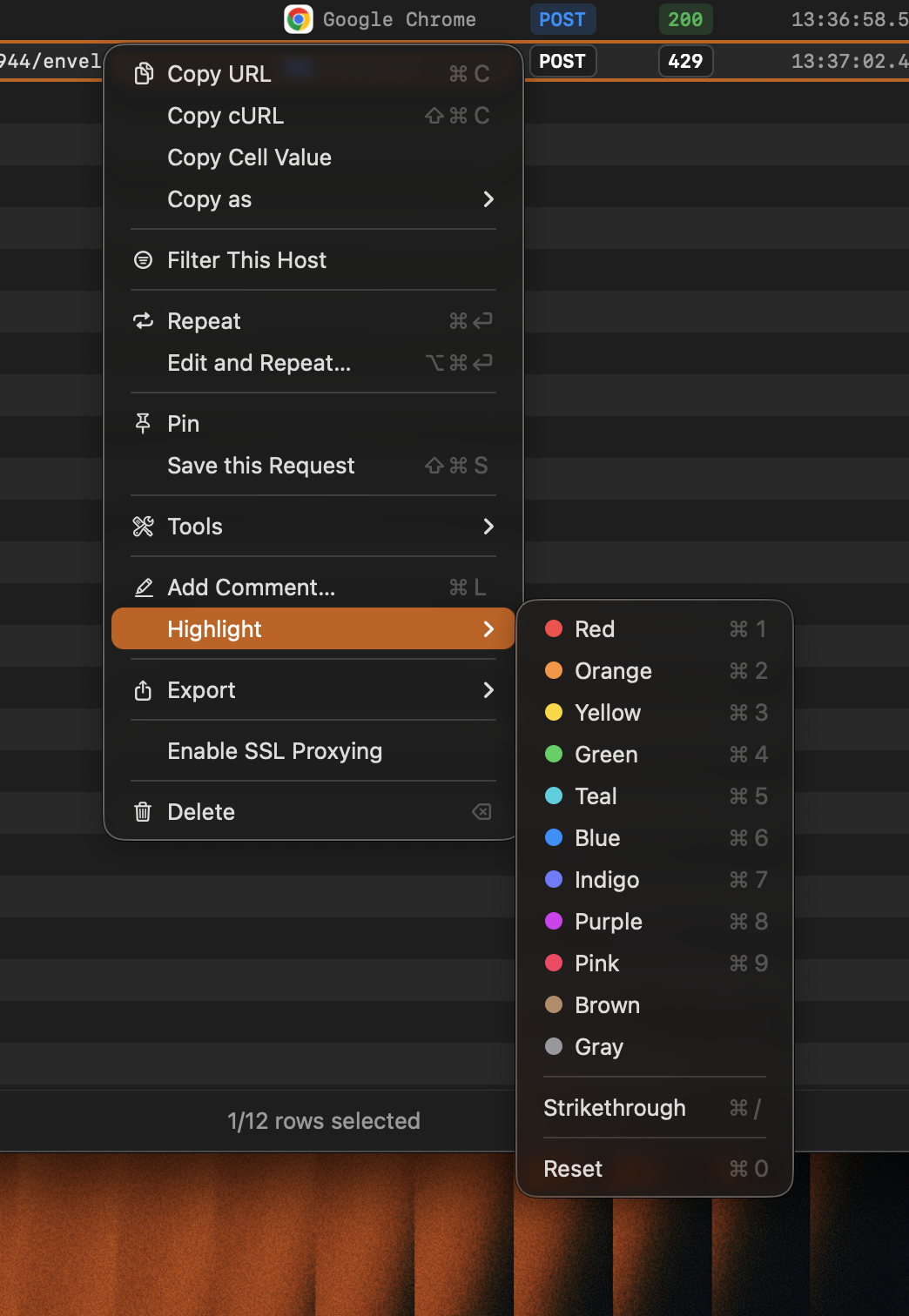Click the Copy URL clipboard icon
909x1316 pixels.
point(144,74)
